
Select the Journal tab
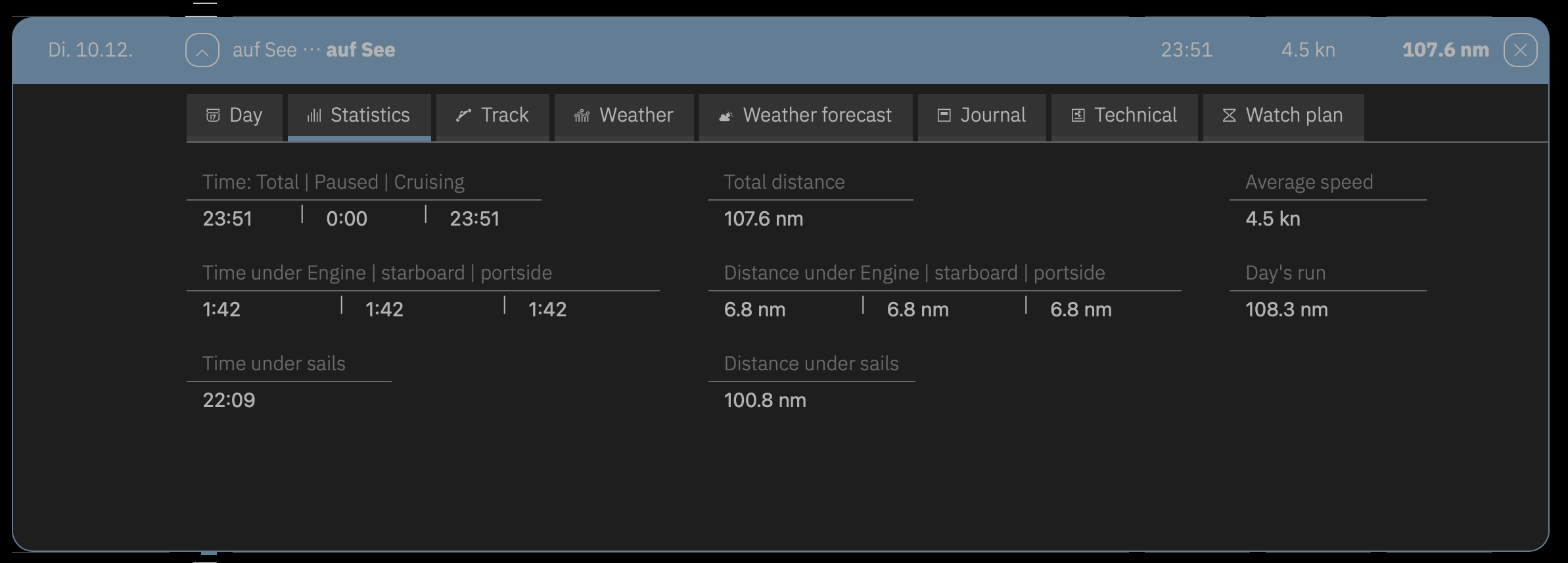click(992, 116)
